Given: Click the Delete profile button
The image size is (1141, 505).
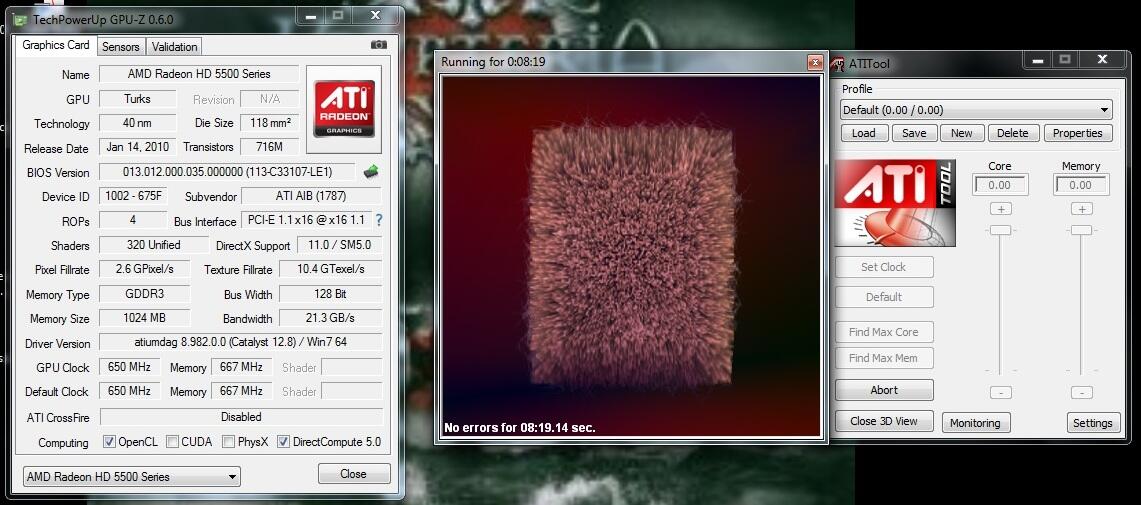Looking at the screenshot, I should point(1013,133).
